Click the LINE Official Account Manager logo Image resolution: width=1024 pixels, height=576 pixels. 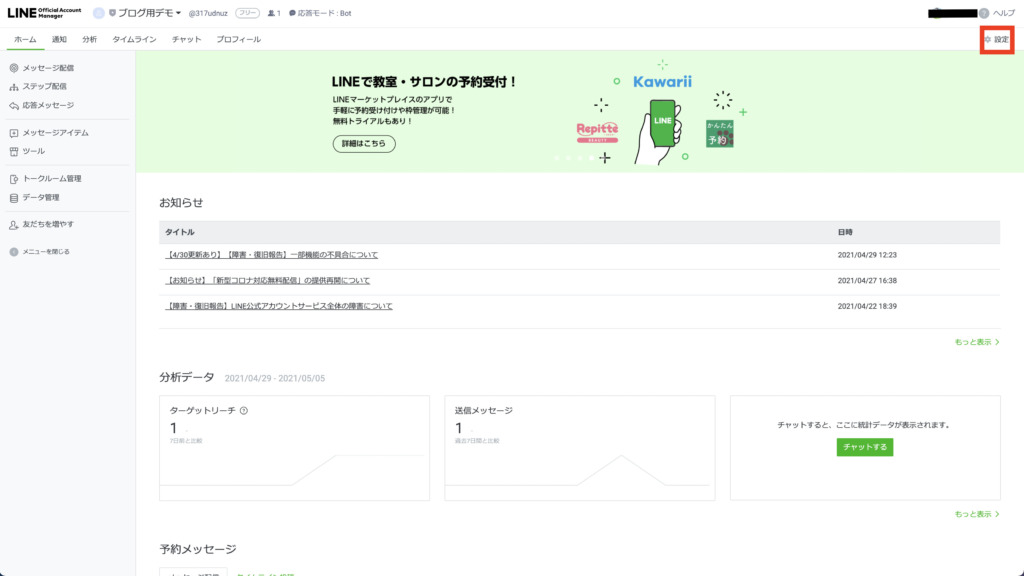(44, 13)
